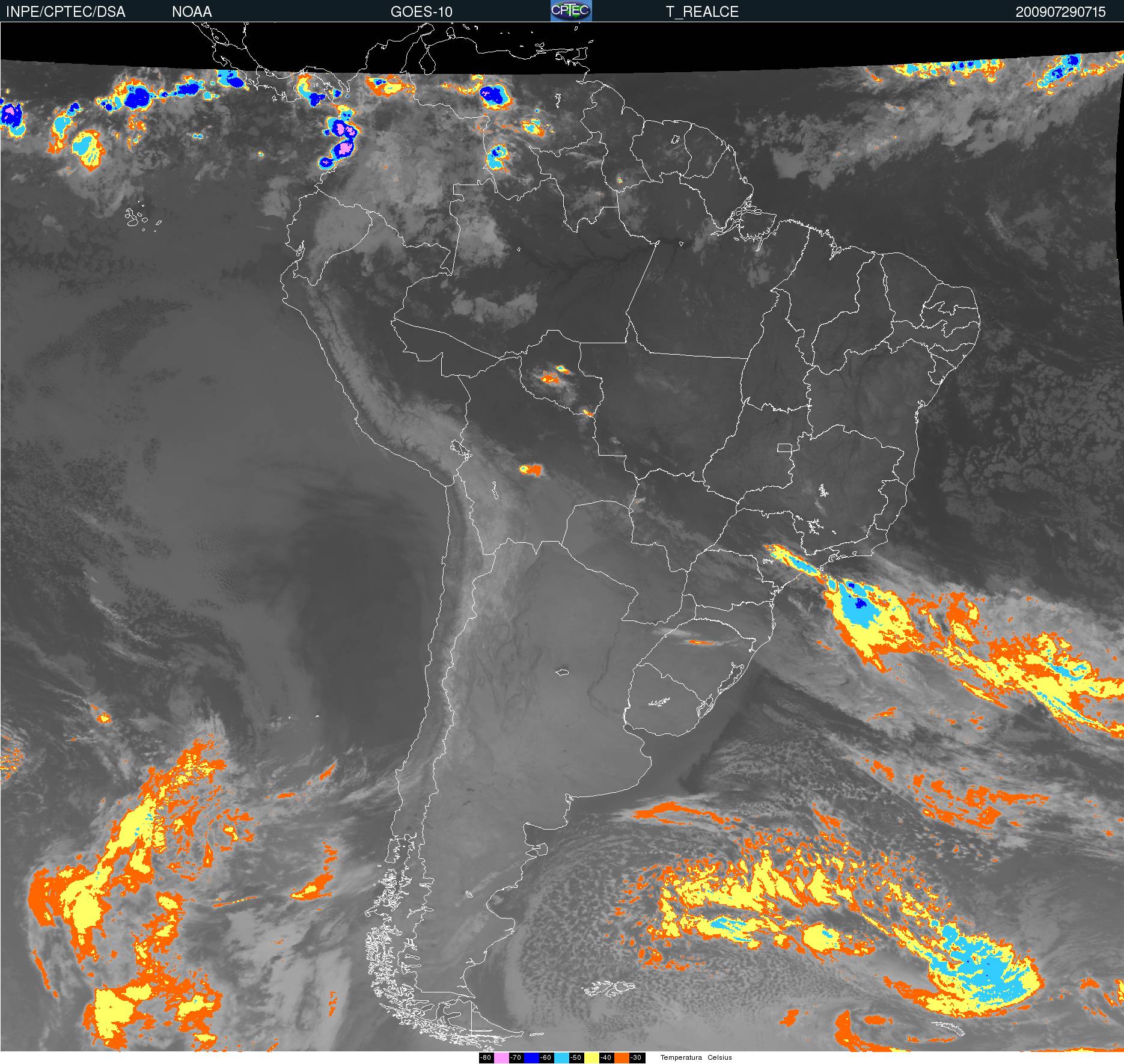1124x1064 pixels.
Task: Click the -30 legend value box
Action: pyautogui.click(x=636, y=1057)
